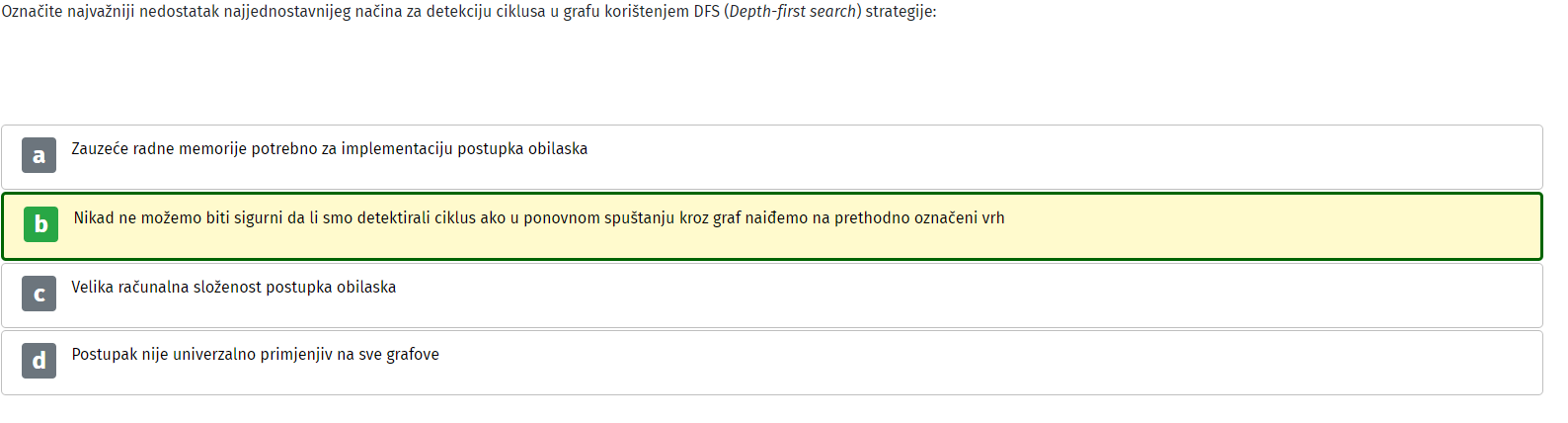Click the word 'strategije:' ending the question
1568x423 pixels.
[x=902, y=12]
